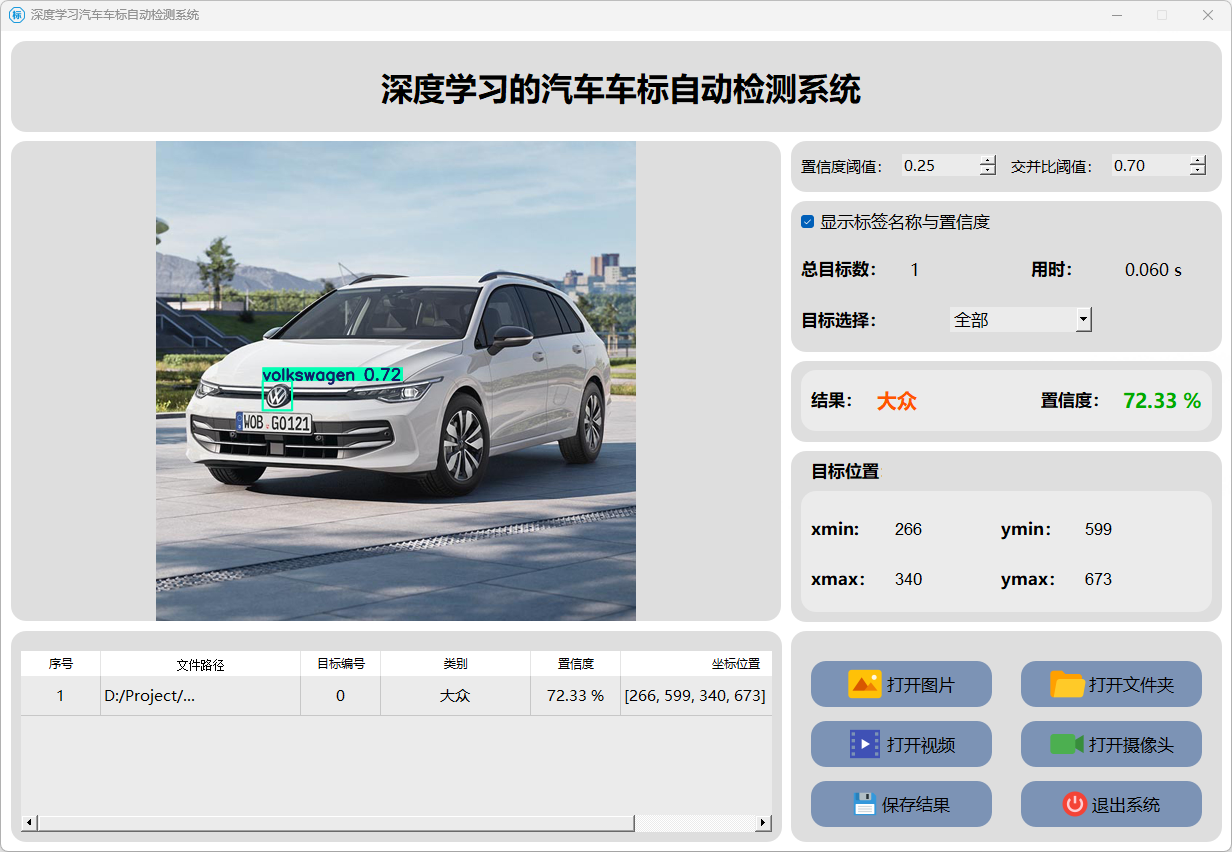Click the 类别 column header in results table

click(455, 663)
